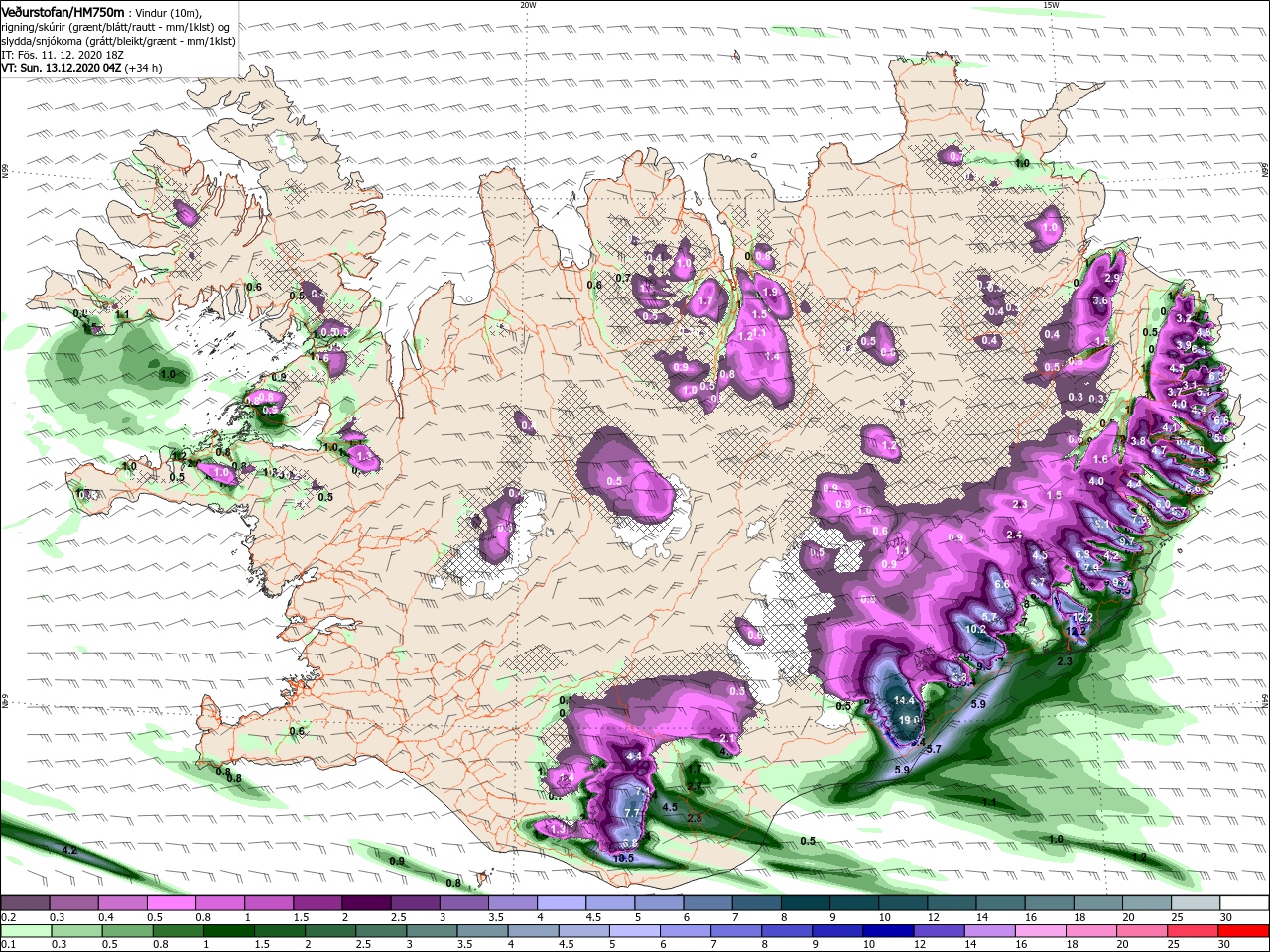Click the 2.4 value in the southeast
Image resolution: width=1270 pixels, height=952 pixels.
(x=1014, y=535)
